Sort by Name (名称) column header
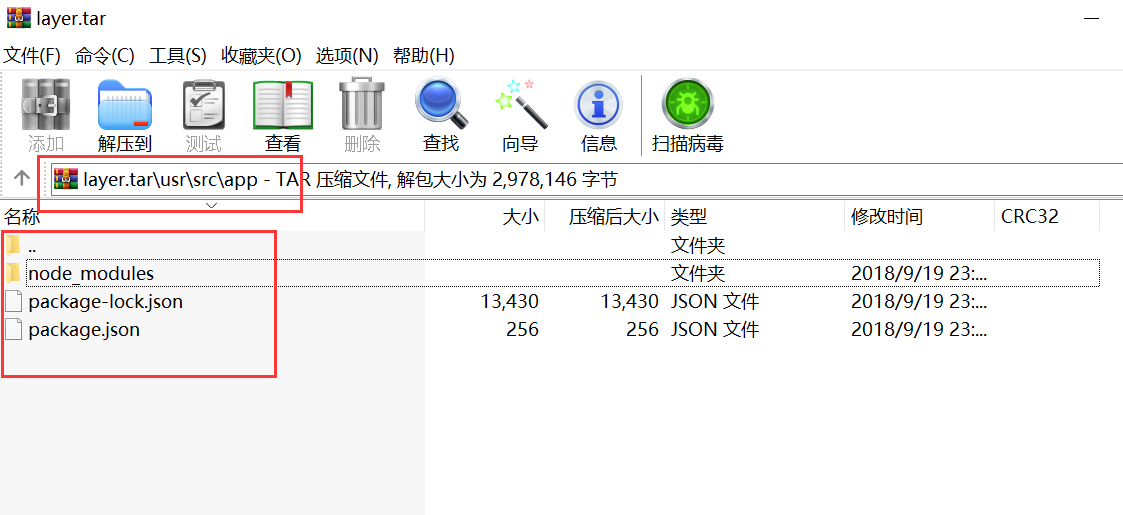 coord(24,217)
